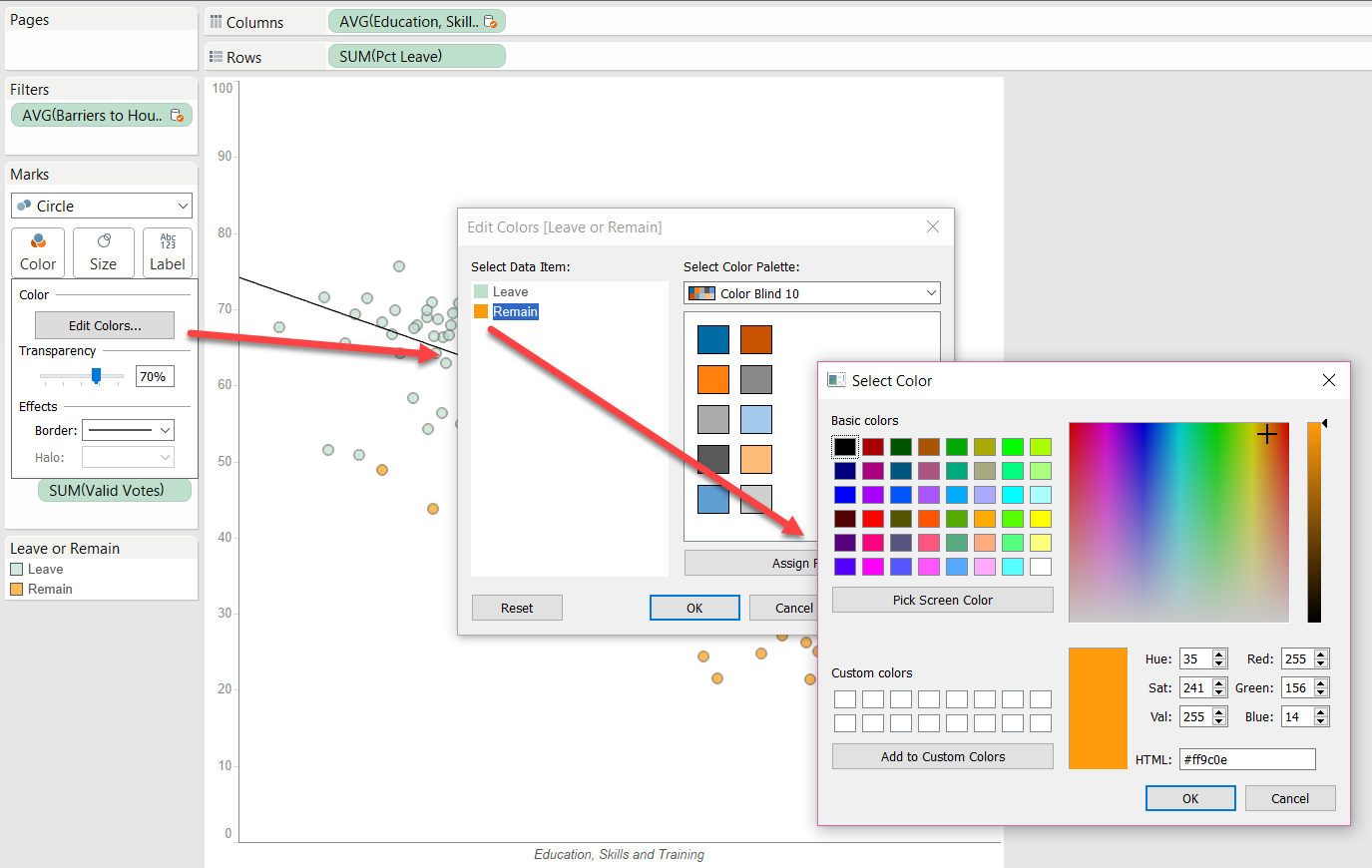1372x868 pixels.
Task: Increase the Sat stepper value
Action: click(x=1219, y=682)
